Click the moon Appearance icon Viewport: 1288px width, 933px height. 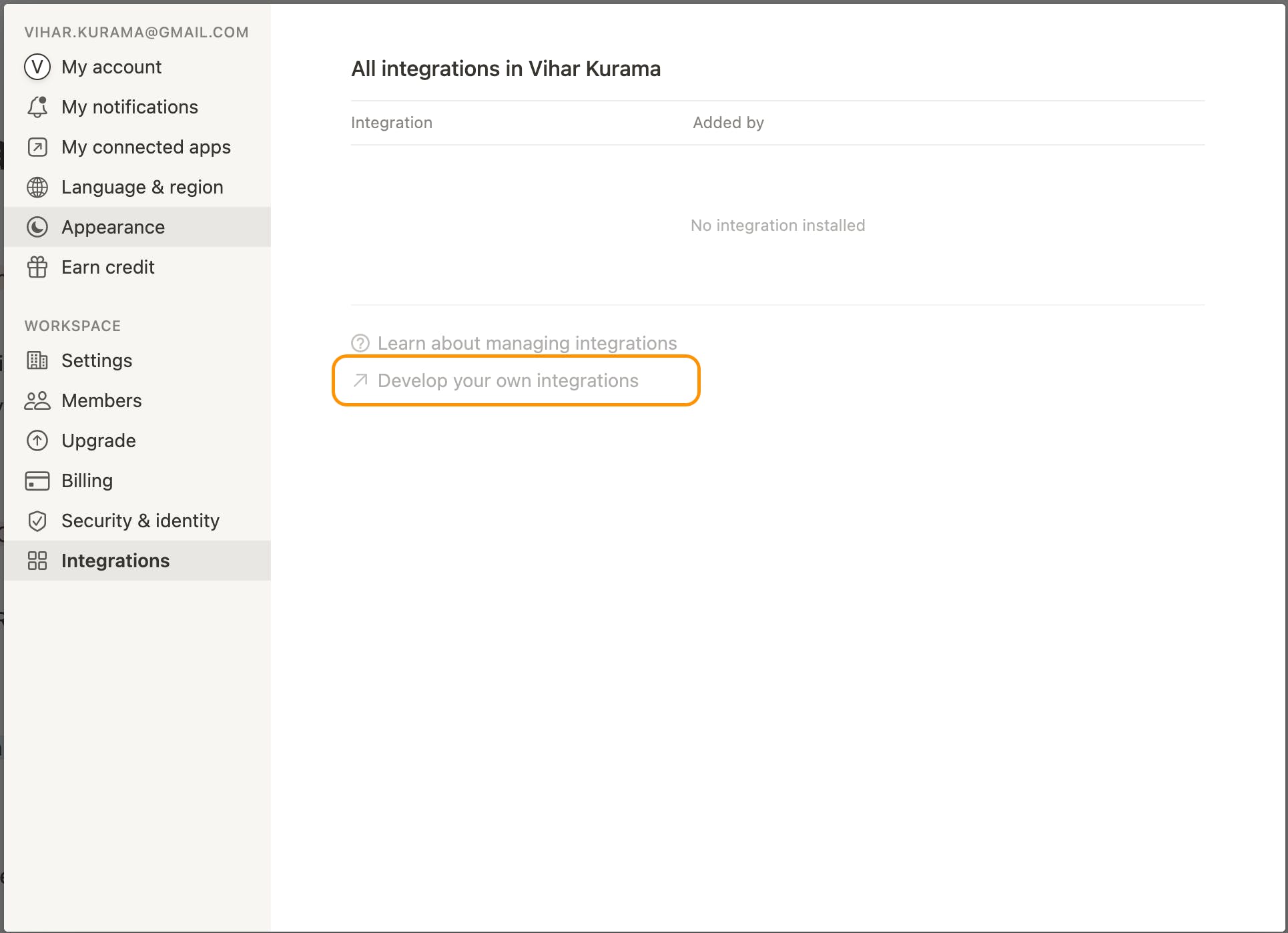pos(37,227)
